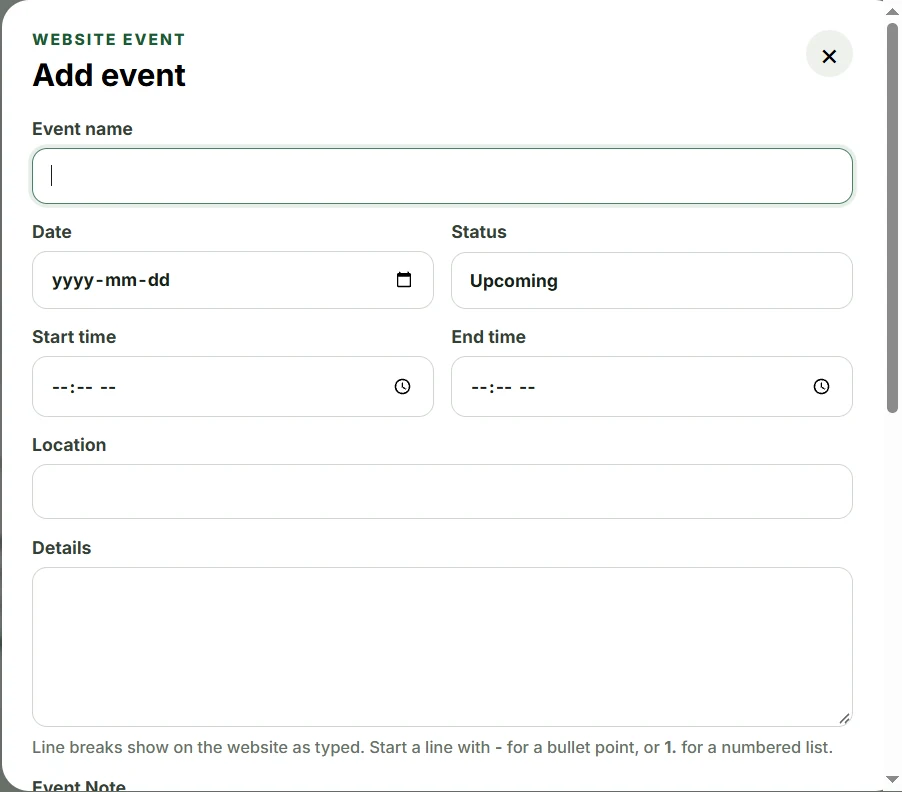The image size is (902, 792).
Task: Click the Event name label
Action: (x=82, y=129)
